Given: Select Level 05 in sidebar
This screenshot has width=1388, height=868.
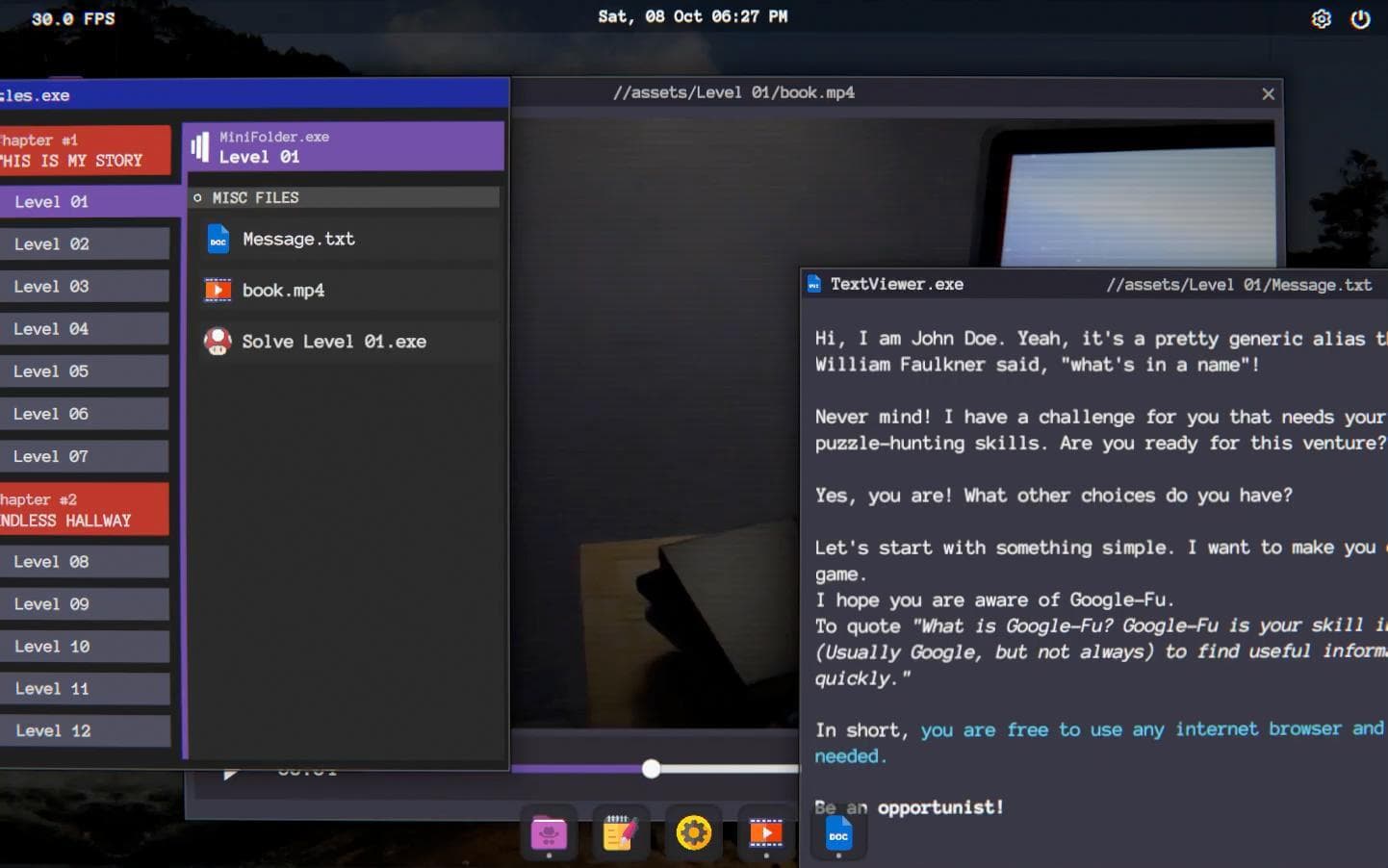Looking at the screenshot, I should 85,371.
